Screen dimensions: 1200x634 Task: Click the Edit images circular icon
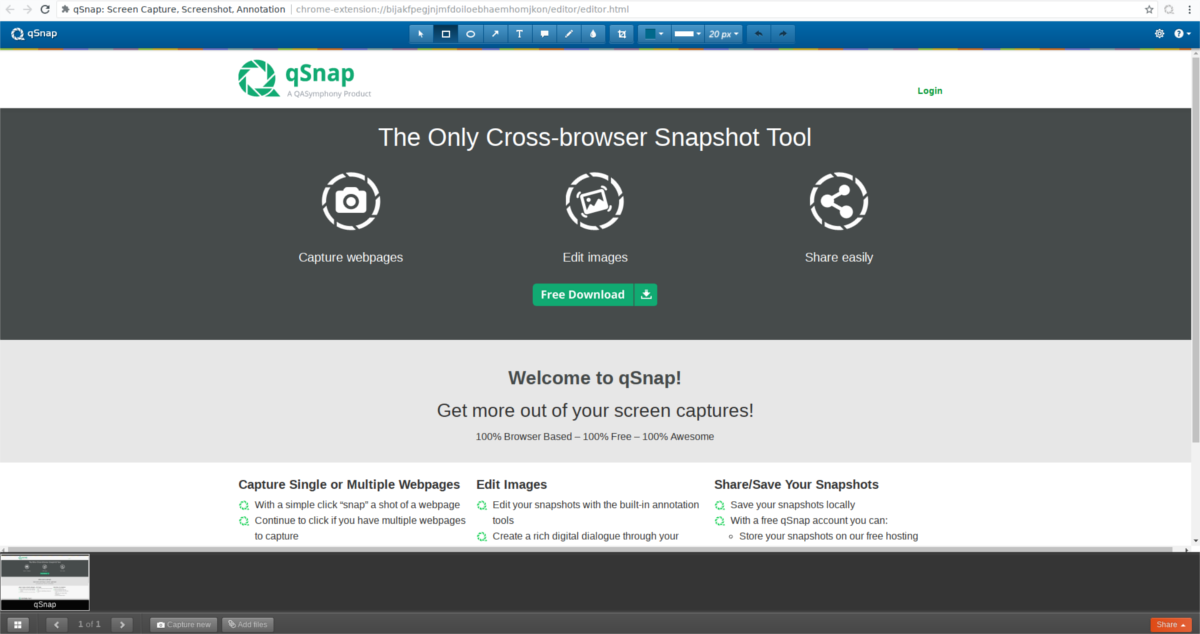point(595,201)
